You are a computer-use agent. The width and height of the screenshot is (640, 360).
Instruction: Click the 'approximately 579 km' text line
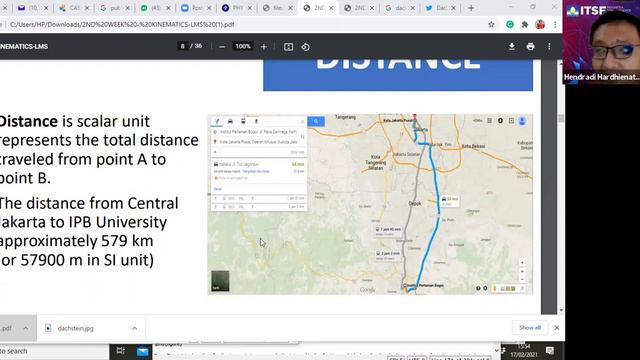(76, 241)
